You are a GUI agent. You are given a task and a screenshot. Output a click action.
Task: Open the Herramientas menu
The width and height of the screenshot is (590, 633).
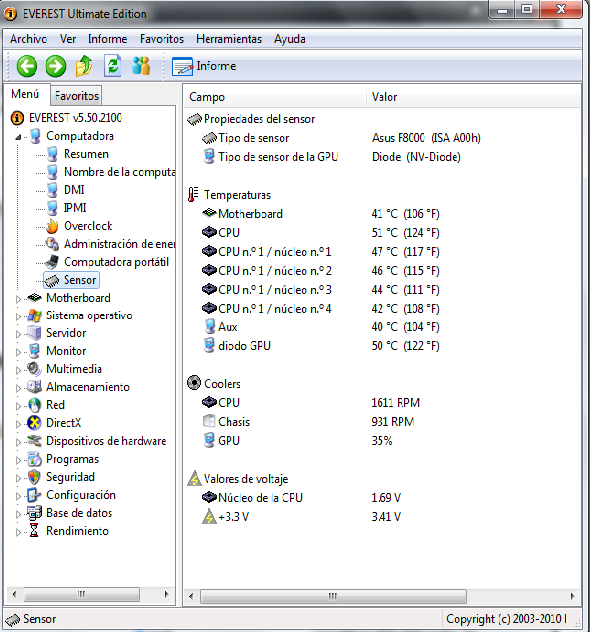[x=229, y=39]
